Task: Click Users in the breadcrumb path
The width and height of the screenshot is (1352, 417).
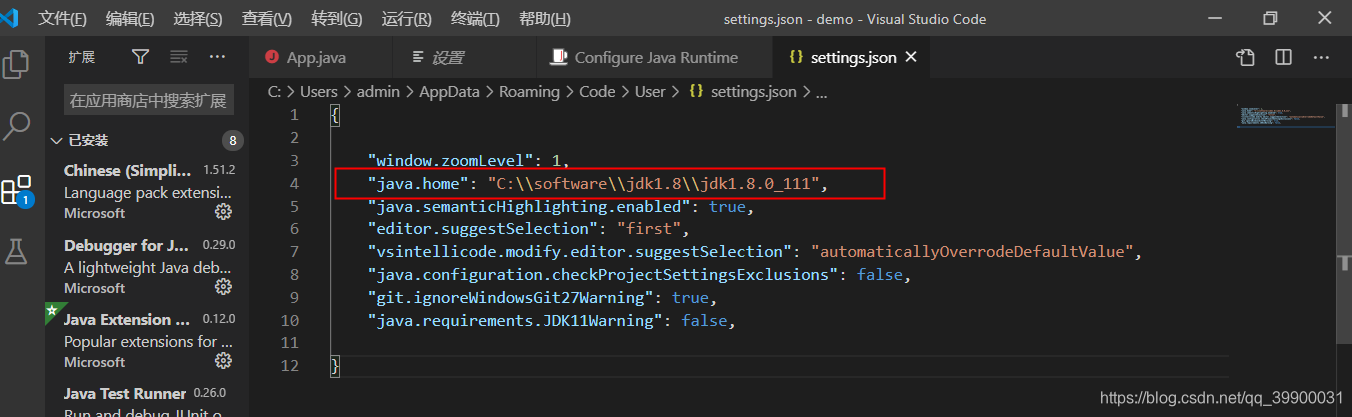Action: click(x=319, y=91)
